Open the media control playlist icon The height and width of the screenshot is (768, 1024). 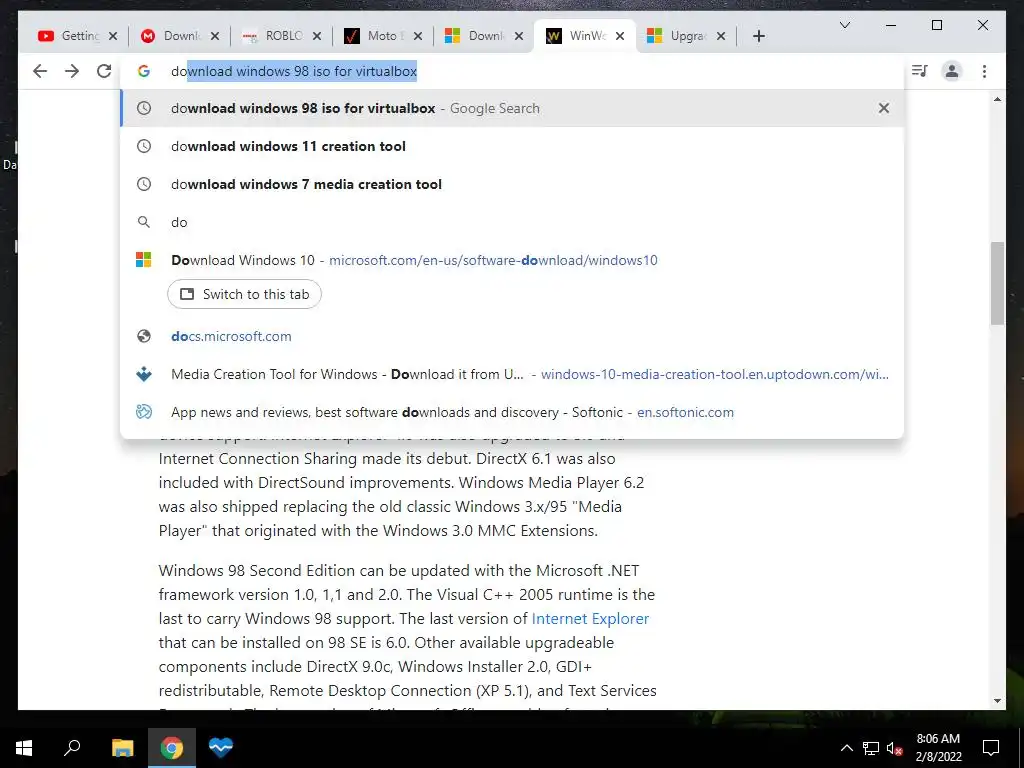pyautogui.click(x=920, y=71)
